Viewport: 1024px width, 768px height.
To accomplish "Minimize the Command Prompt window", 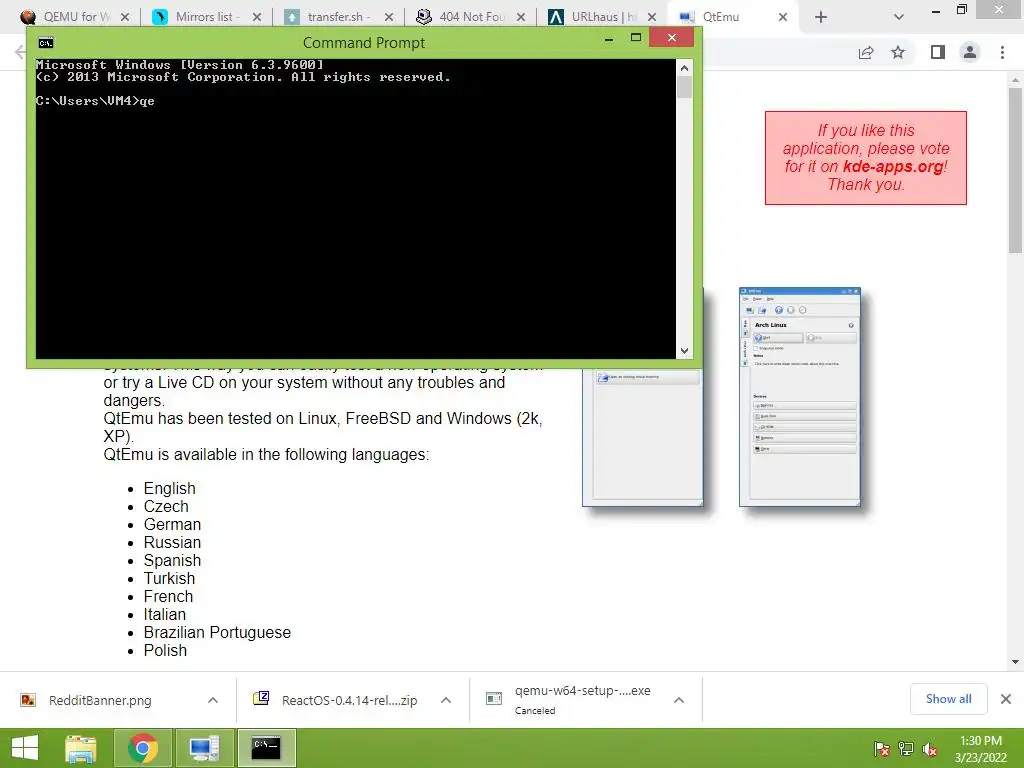I will pos(609,39).
